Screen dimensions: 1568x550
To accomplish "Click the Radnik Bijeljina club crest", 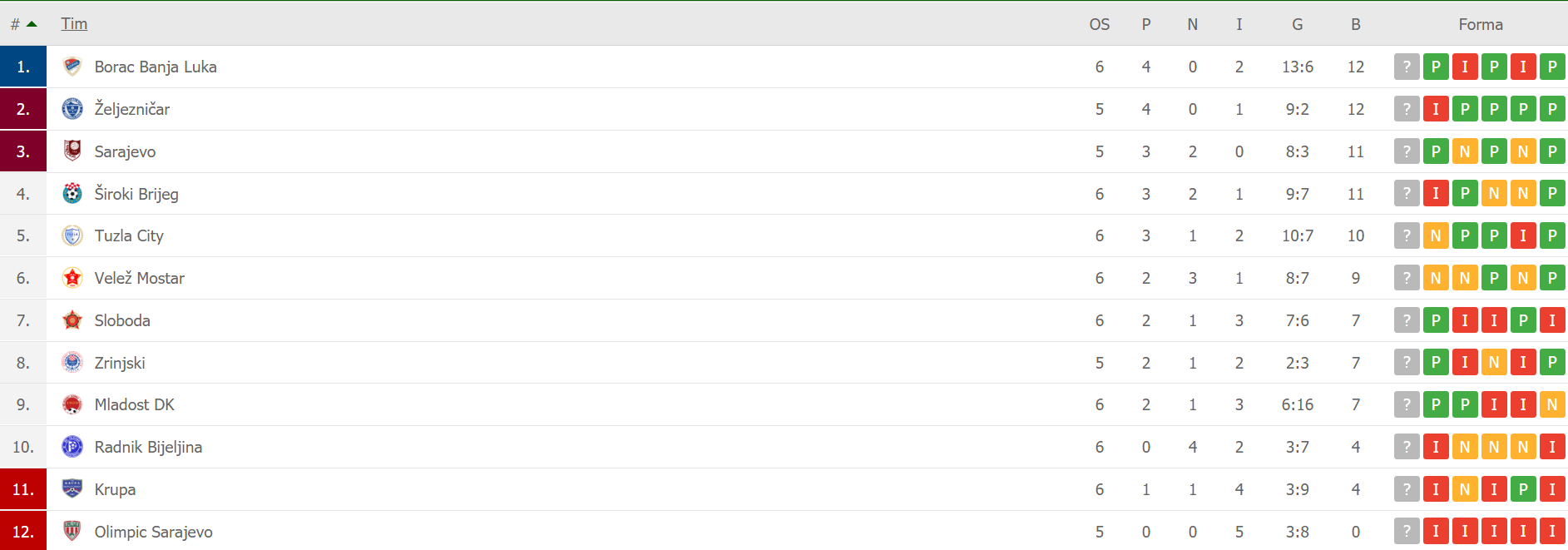I will [x=72, y=447].
